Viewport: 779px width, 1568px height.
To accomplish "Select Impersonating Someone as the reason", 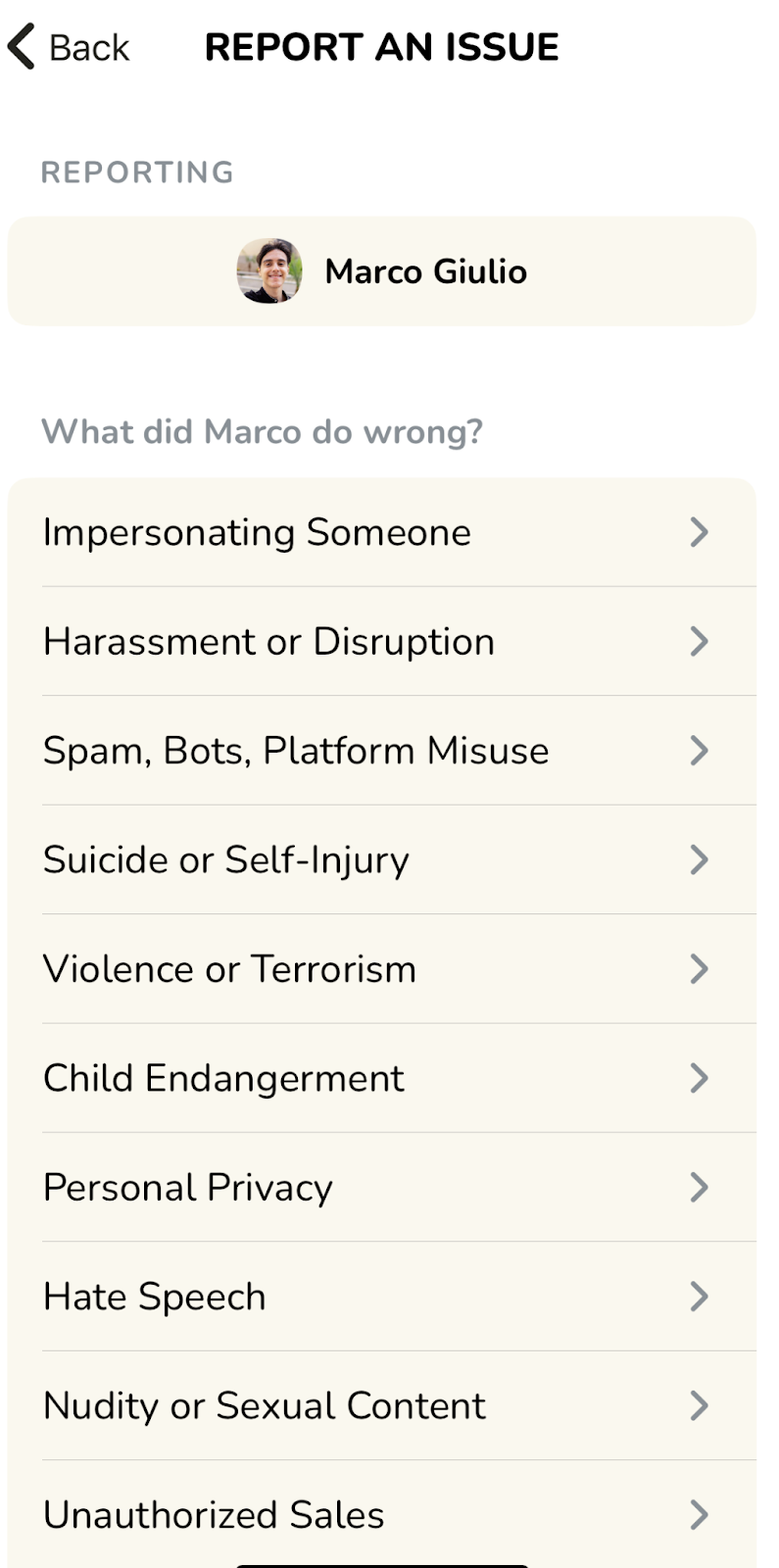I will click(x=257, y=532).
